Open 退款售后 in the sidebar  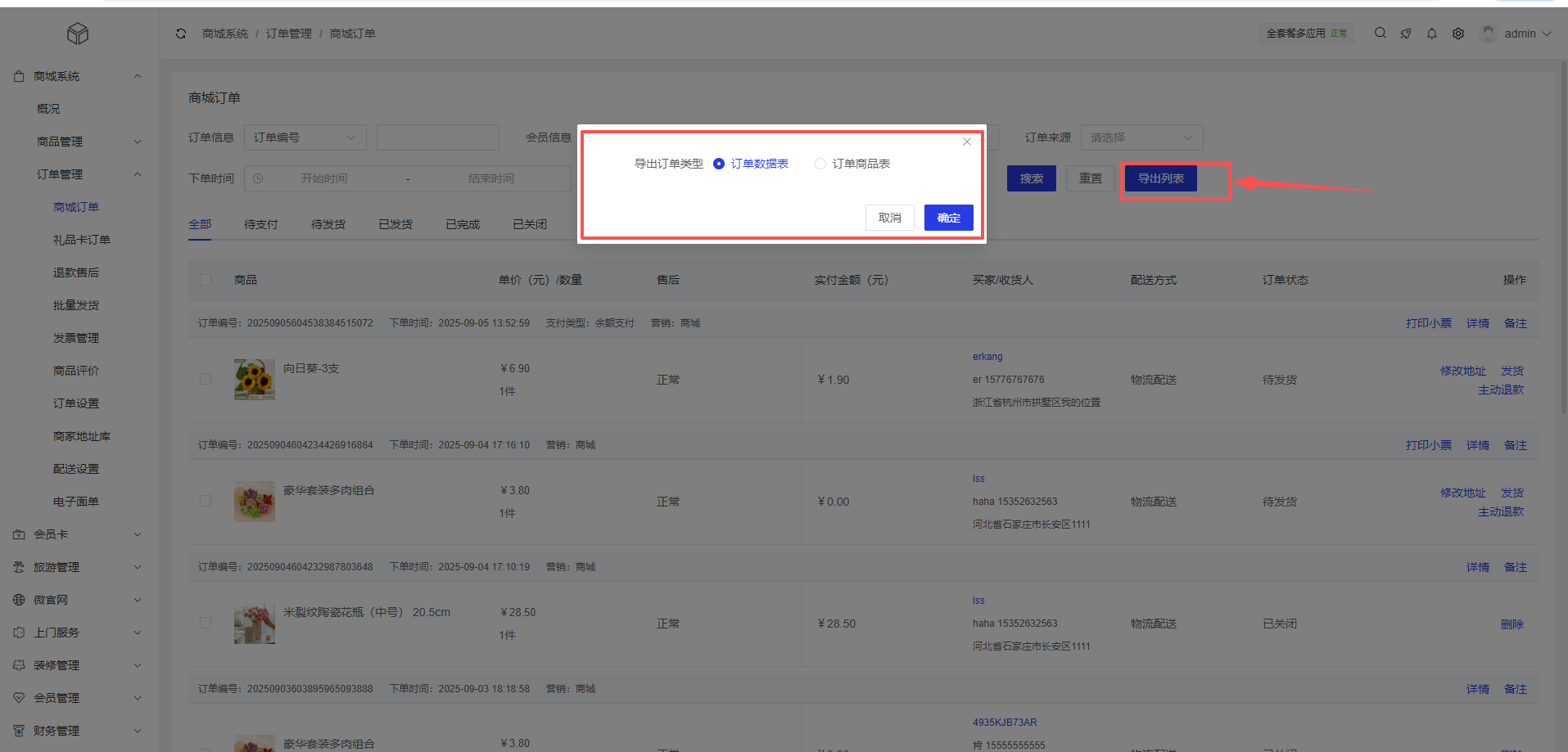click(x=76, y=272)
